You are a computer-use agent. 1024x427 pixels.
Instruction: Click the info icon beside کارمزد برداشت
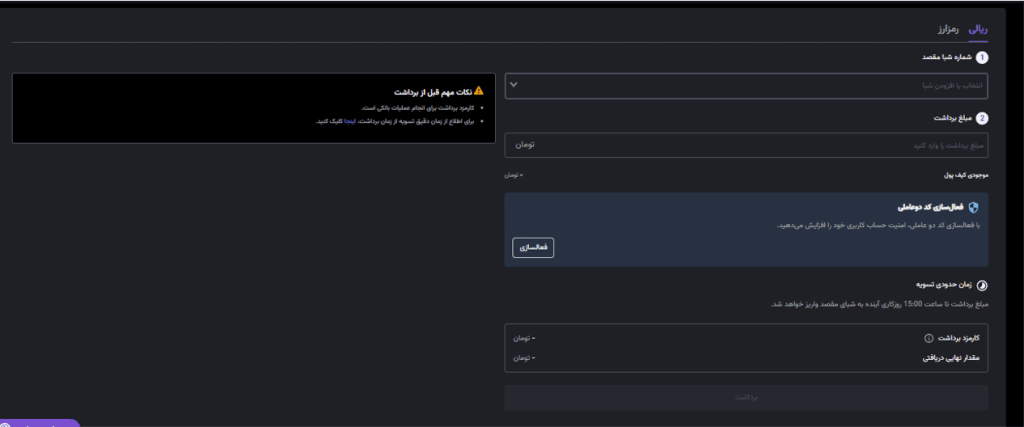click(x=929, y=338)
